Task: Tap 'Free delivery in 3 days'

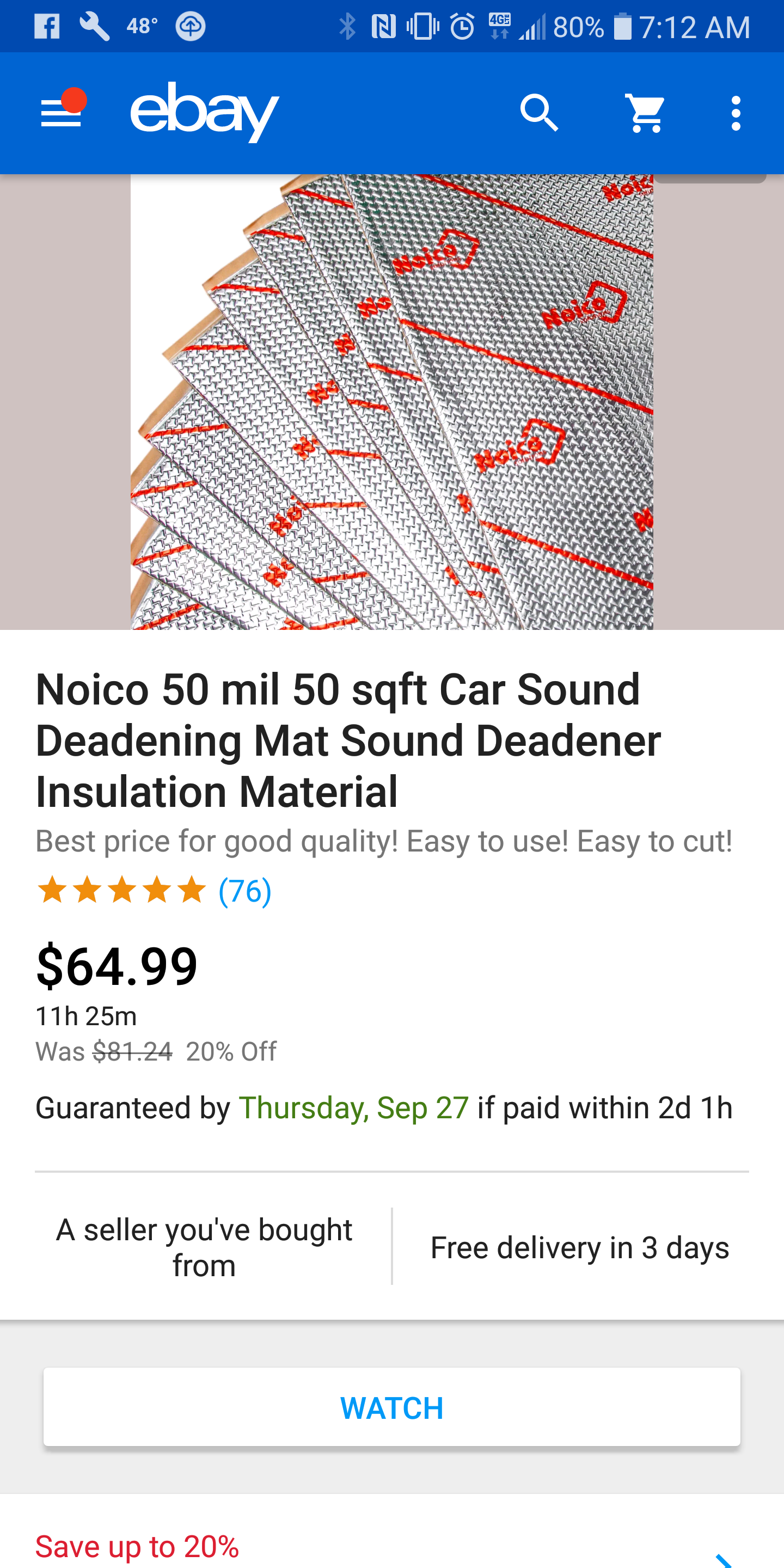Action: coord(579,1248)
